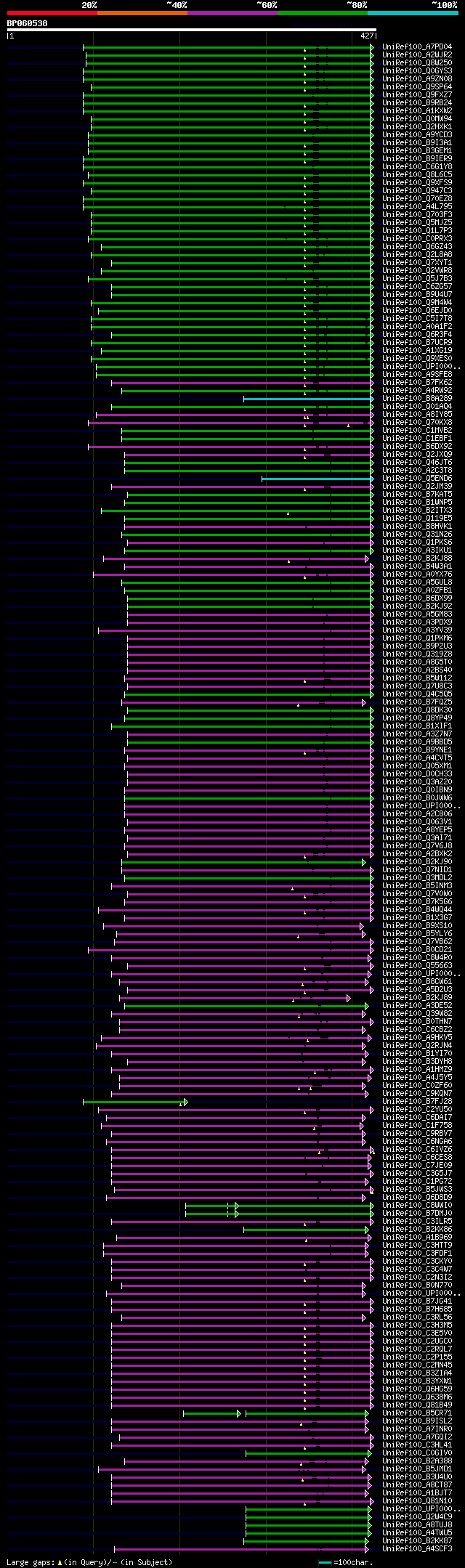Screen dimensions: 465x1568
Task: Select the UniRef100_C6G1Y8 label
Action: [417, 167]
